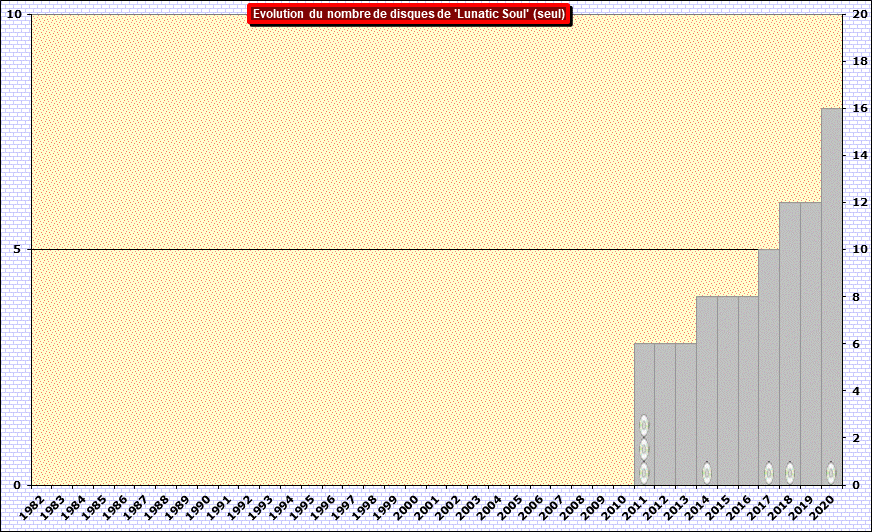Click the year label 1994
872x532 pixels.
[280, 507]
